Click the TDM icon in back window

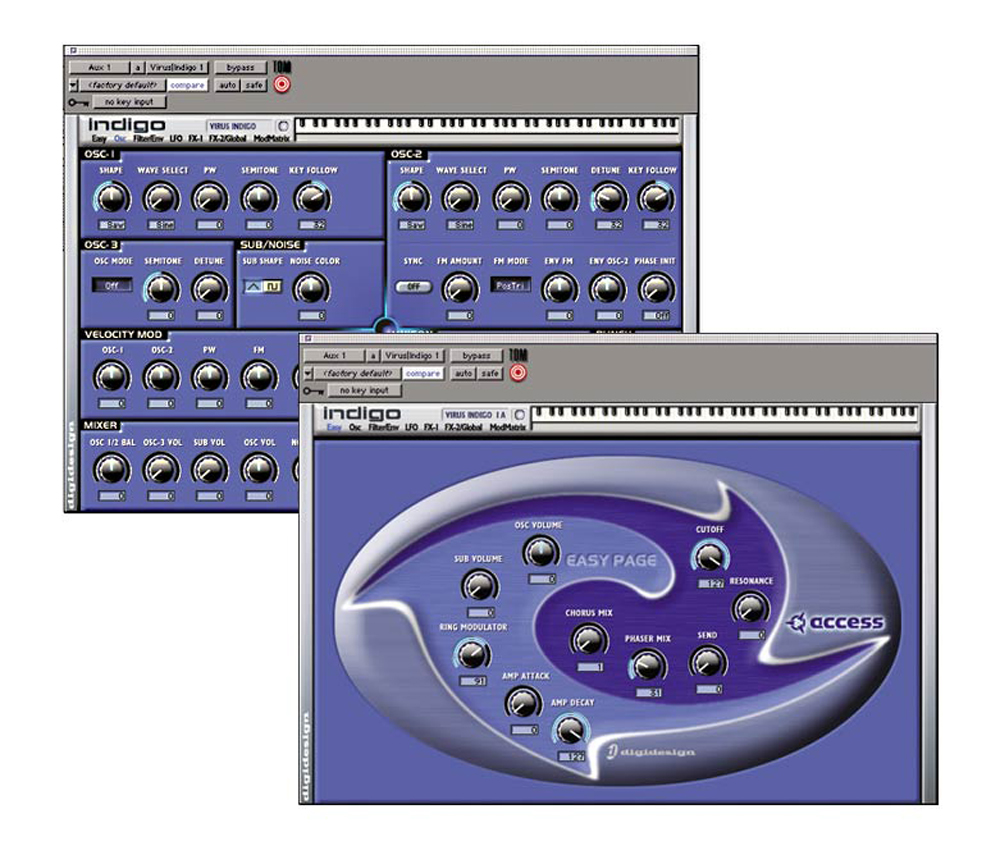pyautogui.click(x=282, y=66)
